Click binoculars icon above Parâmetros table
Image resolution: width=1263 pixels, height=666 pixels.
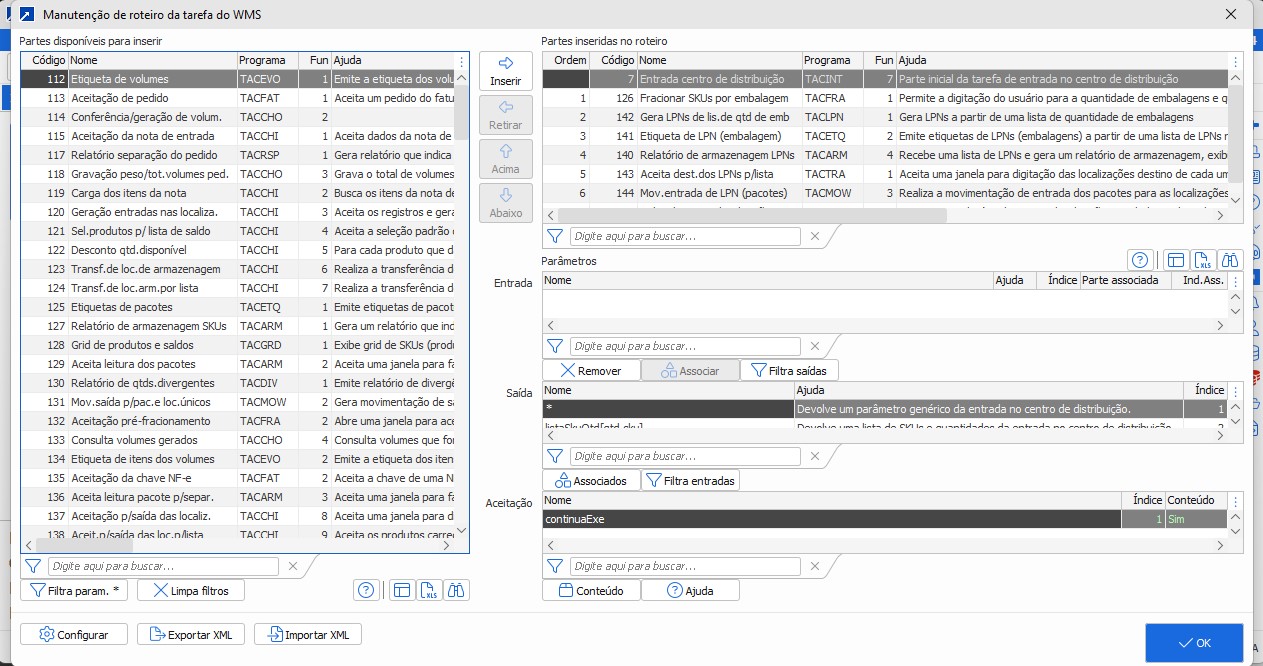[1231, 260]
